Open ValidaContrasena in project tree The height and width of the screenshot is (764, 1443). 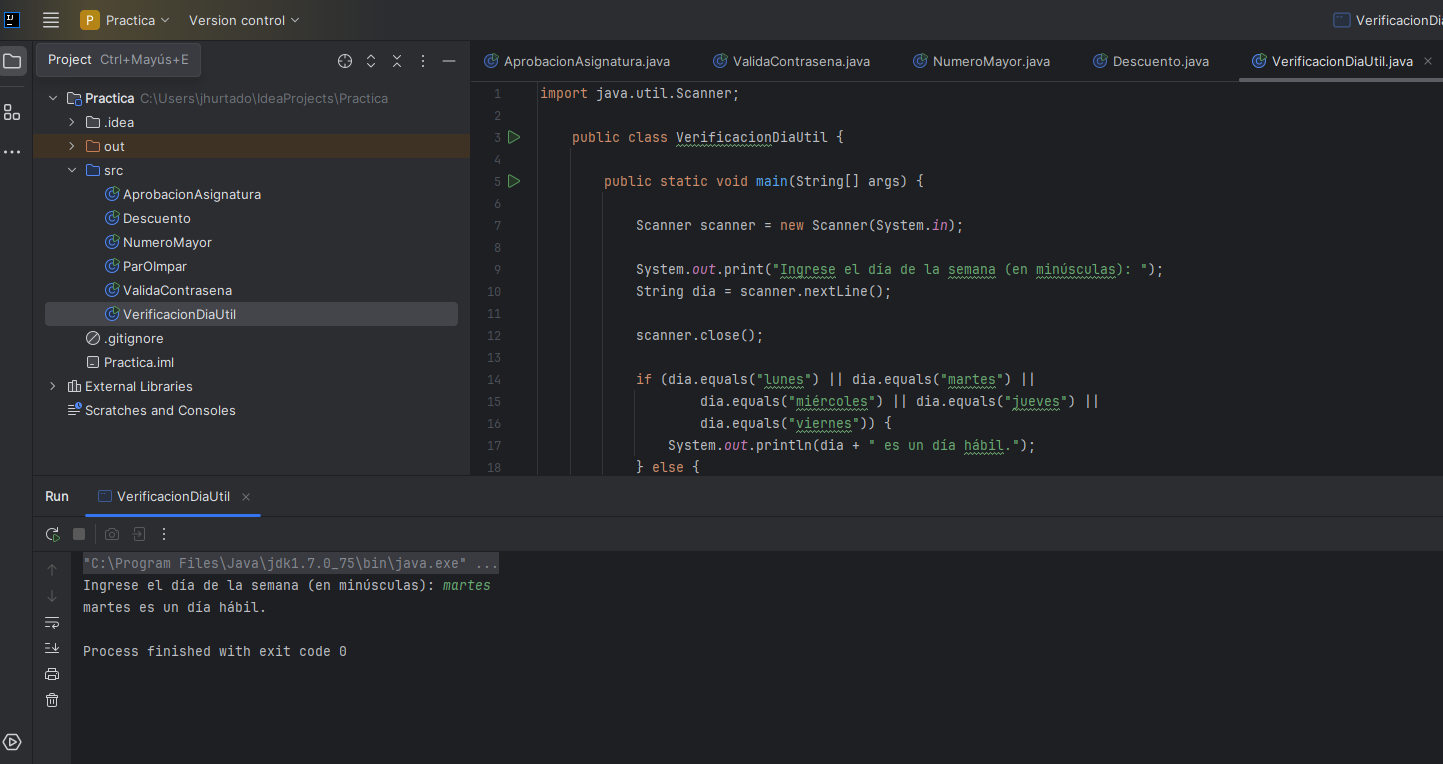177,290
